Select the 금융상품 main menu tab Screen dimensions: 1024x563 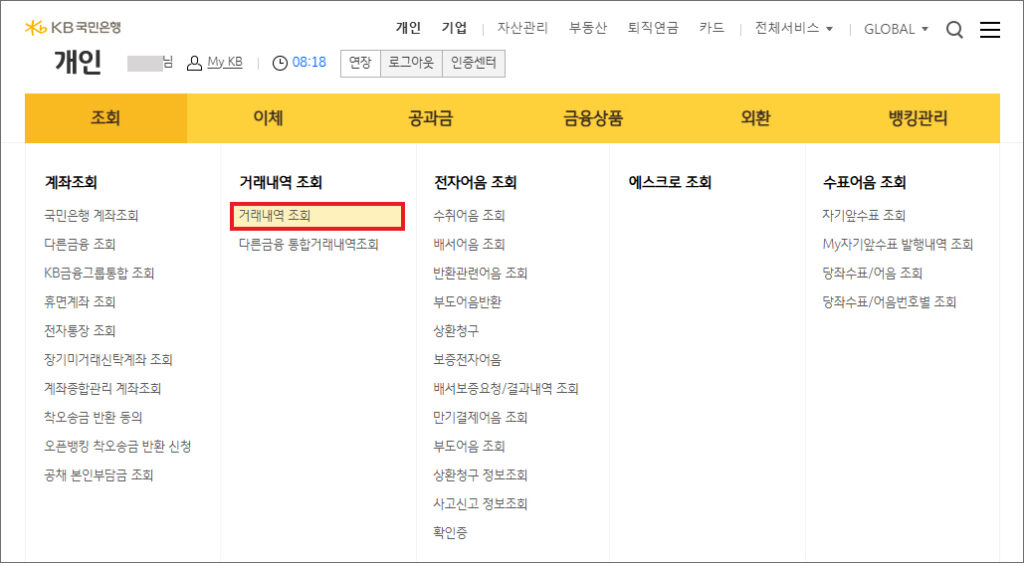(x=593, y=118)
